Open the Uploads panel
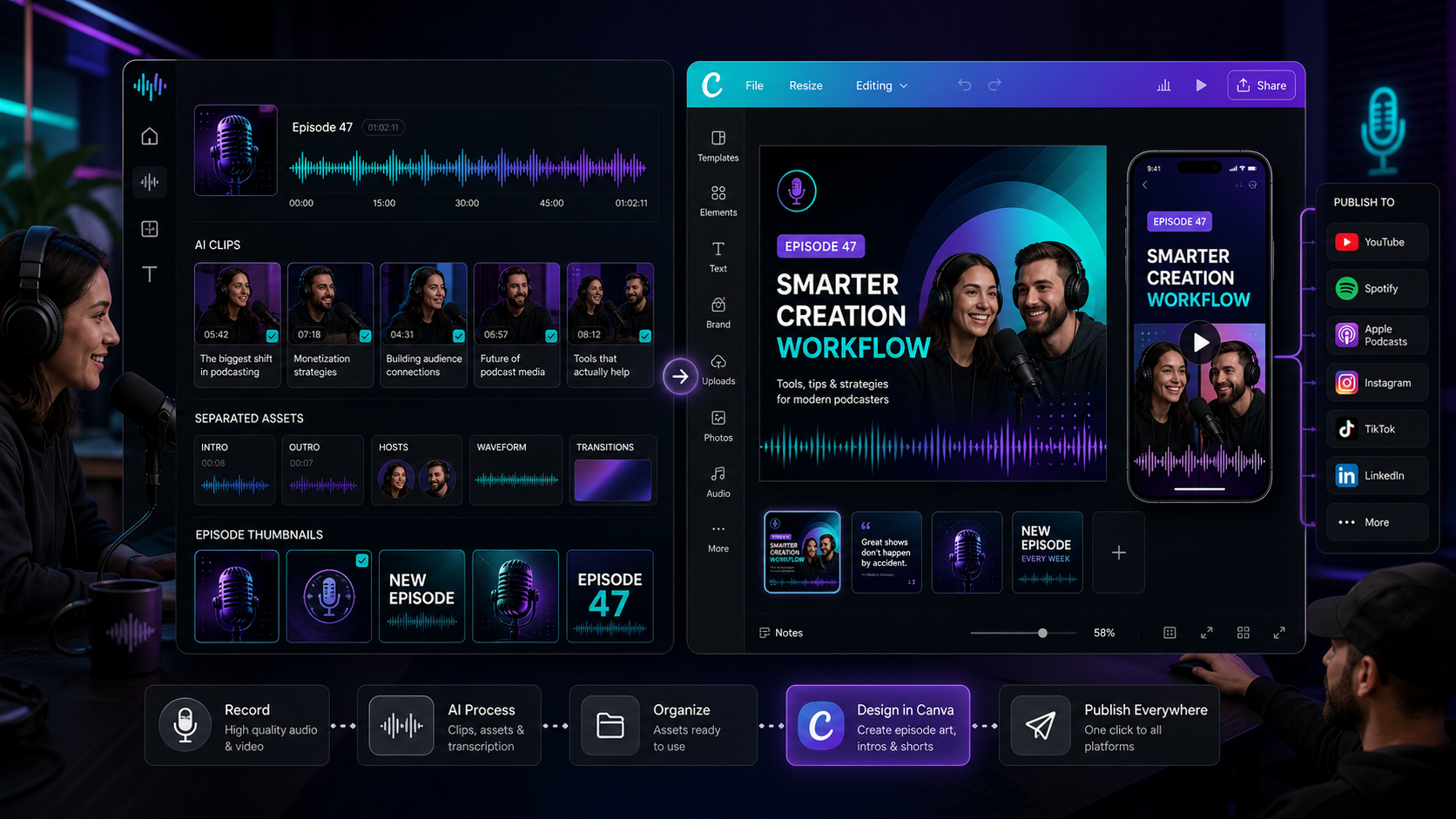Image resolution: width=1456 pixels, height=819 pixels. tap(718, 370)
